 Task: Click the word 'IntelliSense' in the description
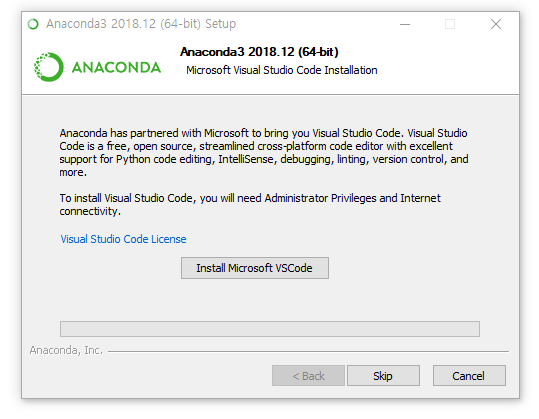pyautogui.click(x=248, y=159)
